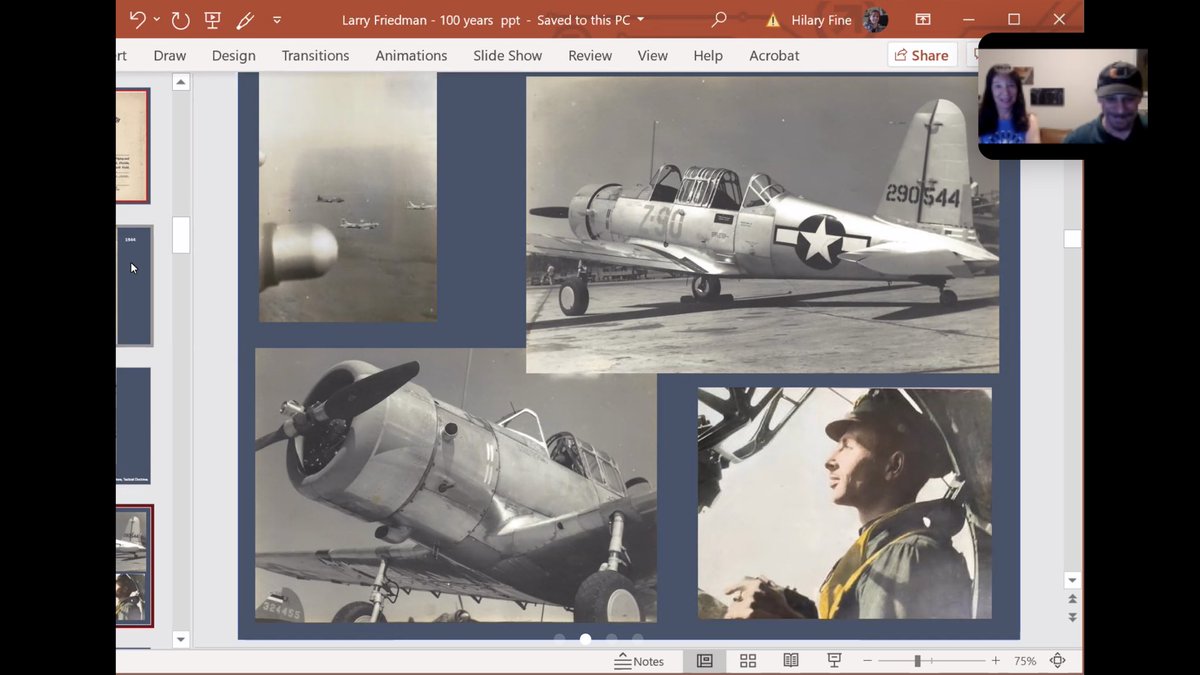This screenshot has width=1200, height=675.
Task: Select the propeller close-up airplane photo
Action: tap(456, 485)
